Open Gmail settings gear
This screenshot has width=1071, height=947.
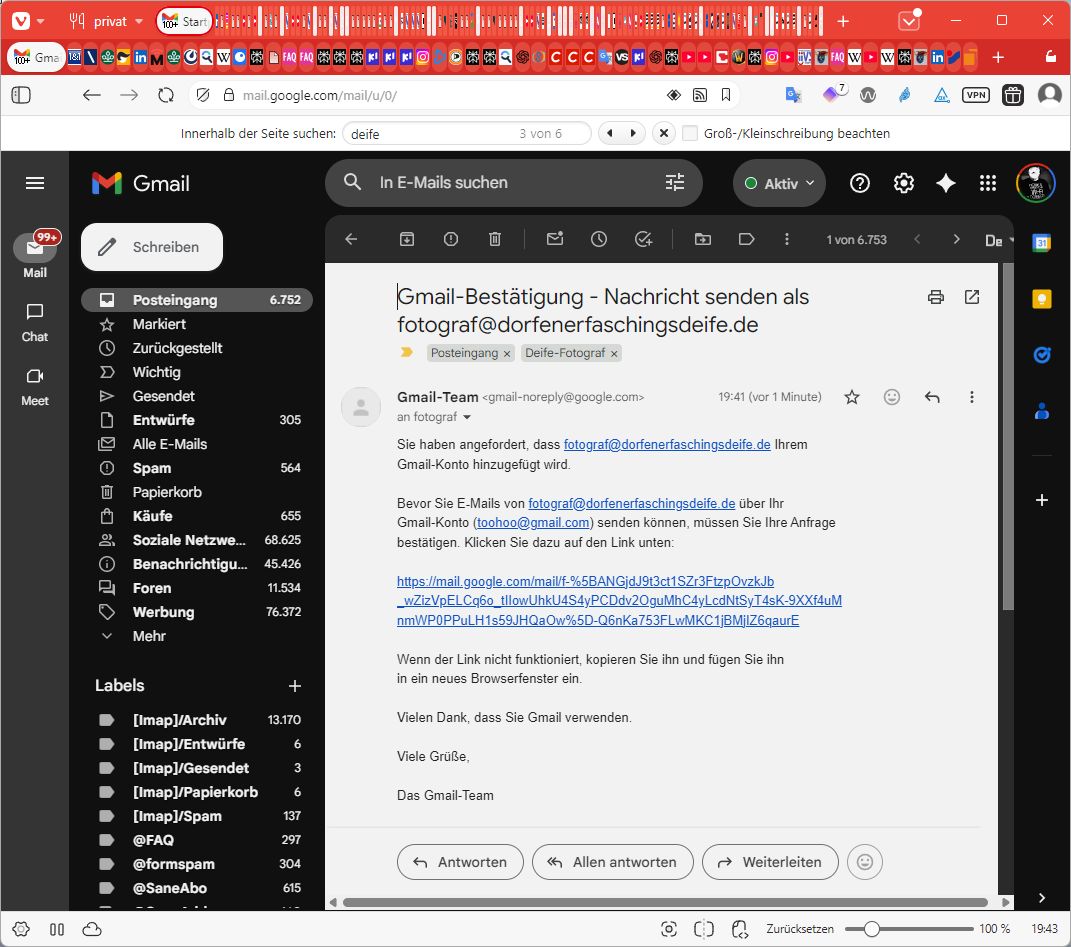tap(904, 183)
